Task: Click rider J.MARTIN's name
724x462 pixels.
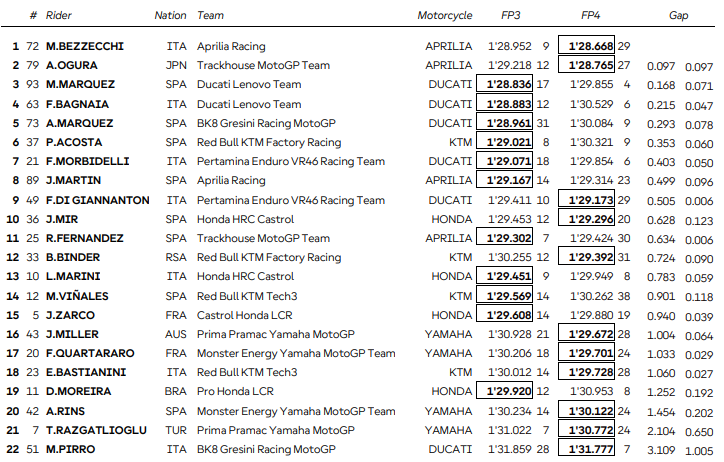Action: [73, 181]
